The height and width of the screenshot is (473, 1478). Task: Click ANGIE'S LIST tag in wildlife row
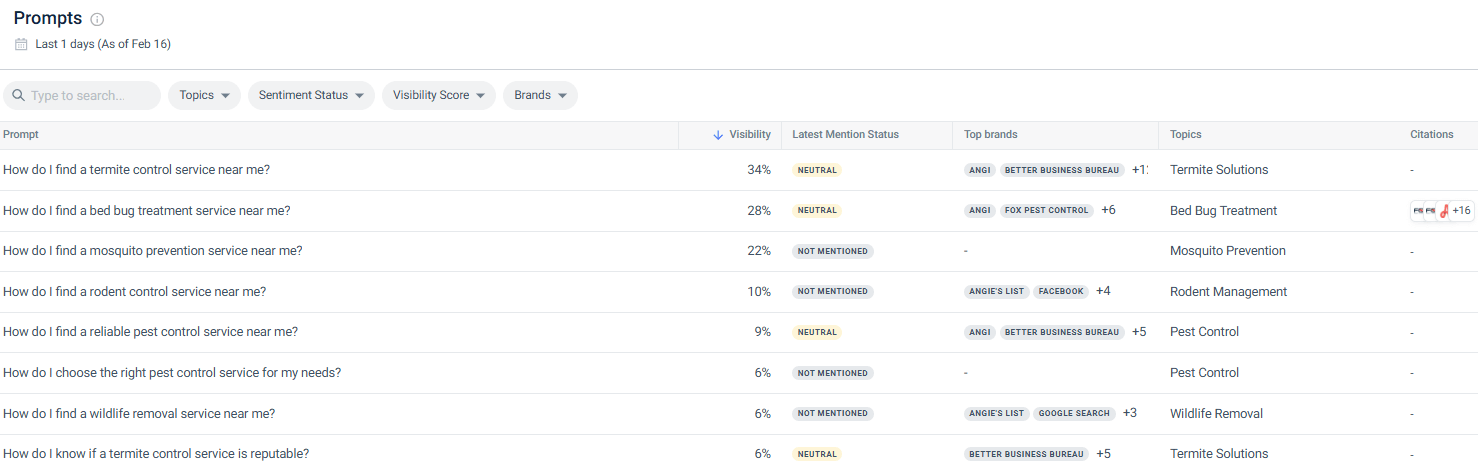(997, 414)
